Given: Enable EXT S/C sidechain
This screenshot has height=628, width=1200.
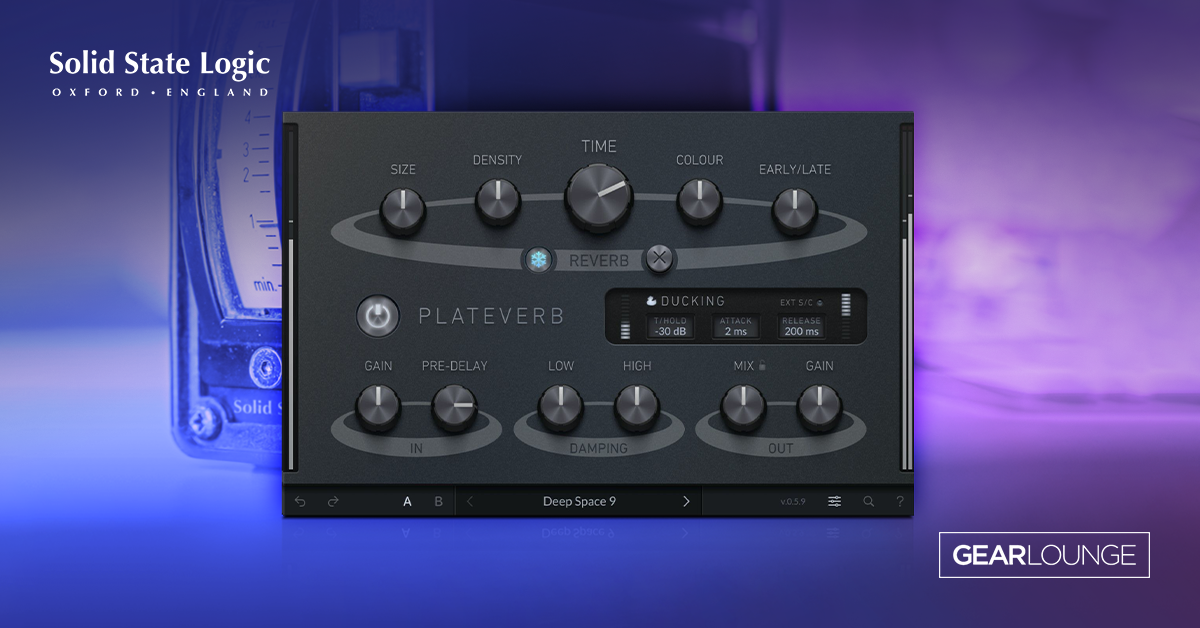Looking at the screenshot, I should [x=819, y=302].
